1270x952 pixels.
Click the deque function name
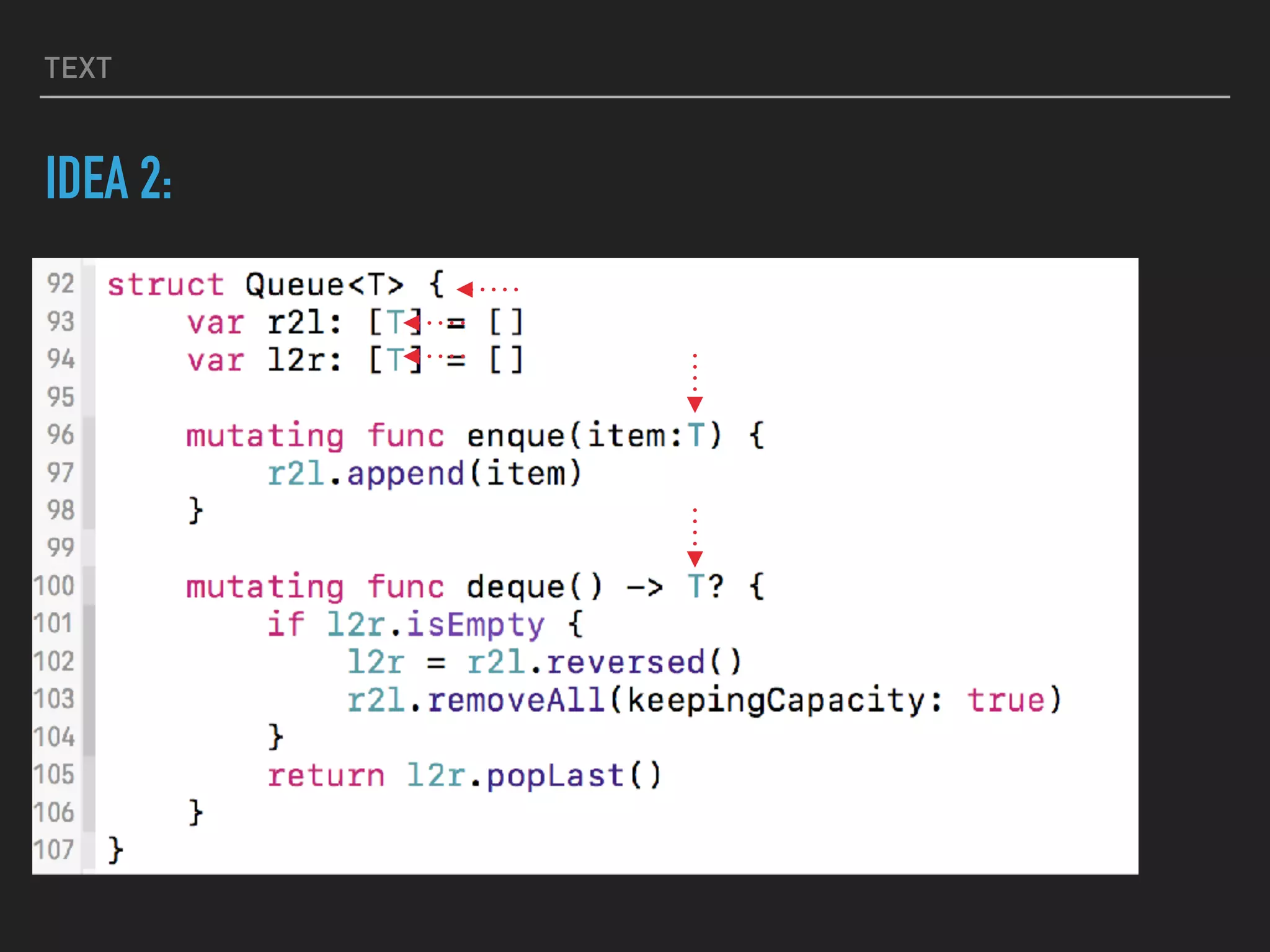pos(515,587)
